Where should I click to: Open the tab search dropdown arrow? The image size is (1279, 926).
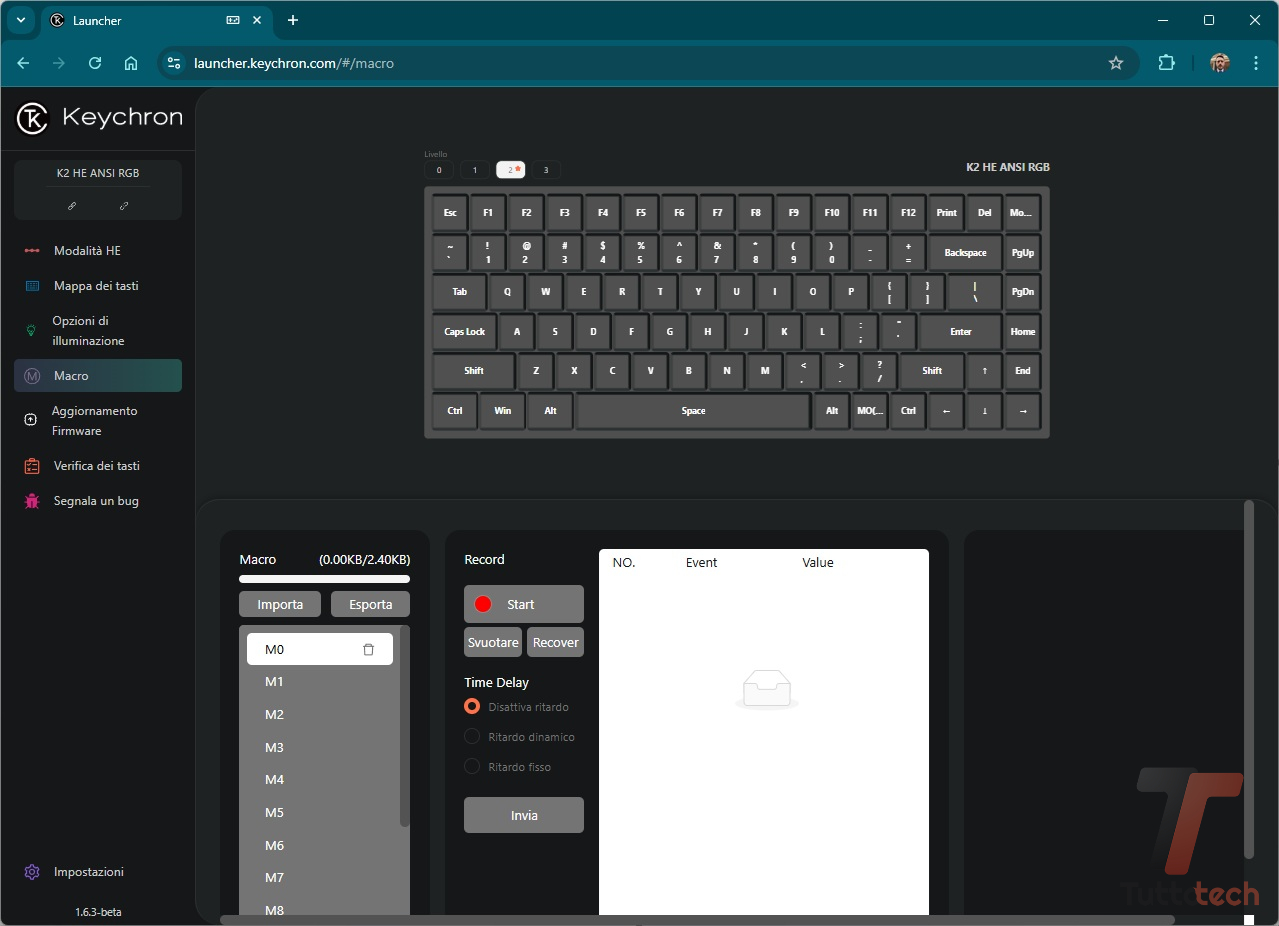tap(20, 20)
